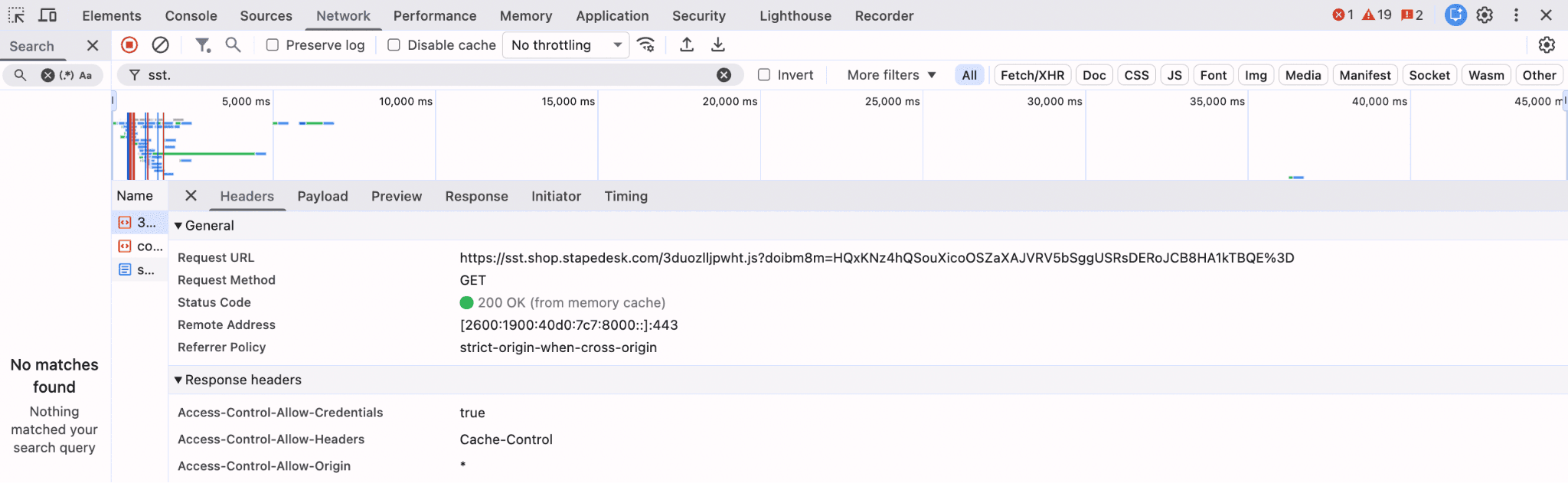Toggle the network filter funnel icon
The height and width of the screenshot is (483, 1568).
pos(202,45)
